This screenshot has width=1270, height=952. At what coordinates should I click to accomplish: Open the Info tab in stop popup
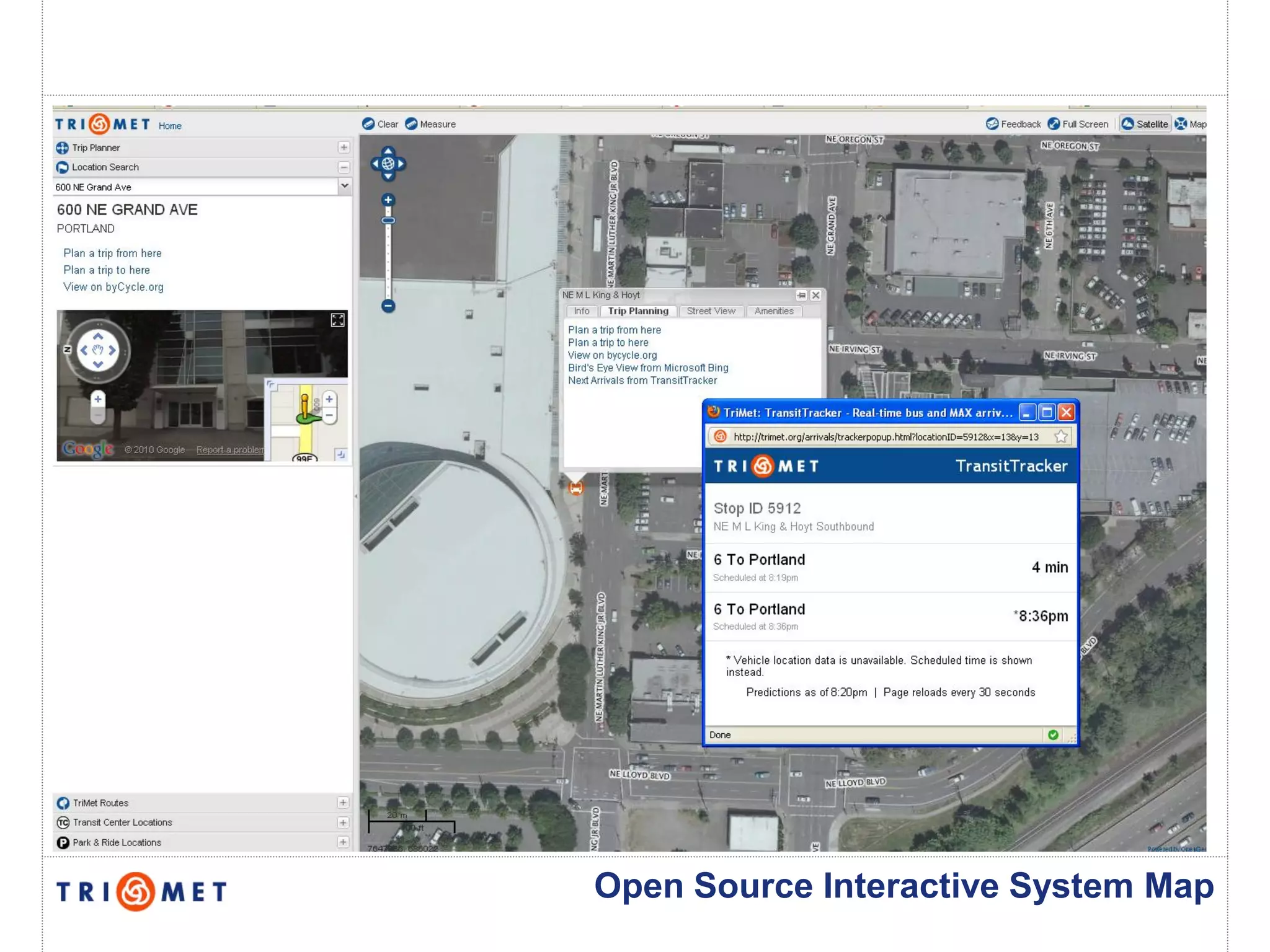[x=582, y=311]
